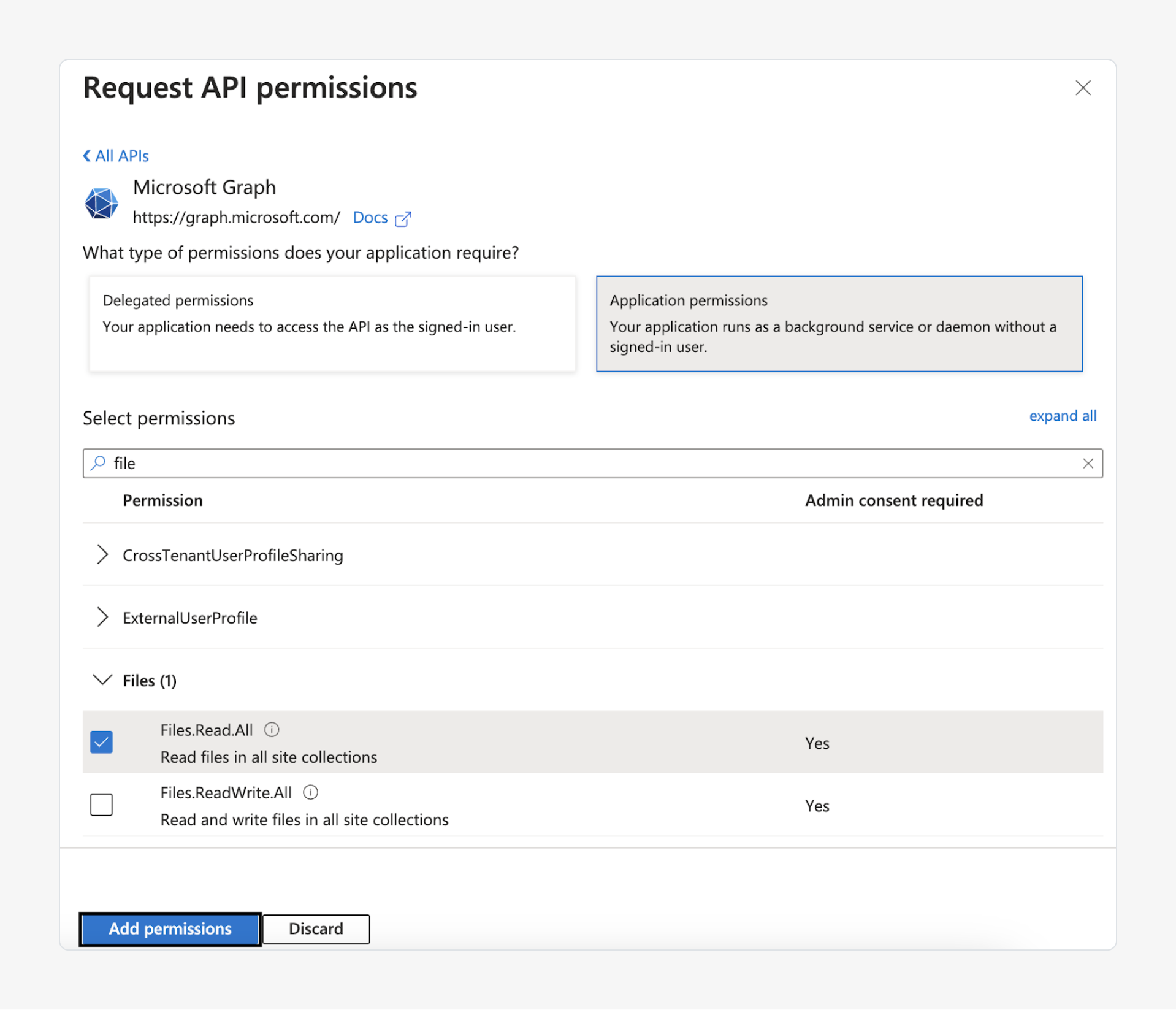Uncheck the Files.Read.All permission checkbox

101,742
